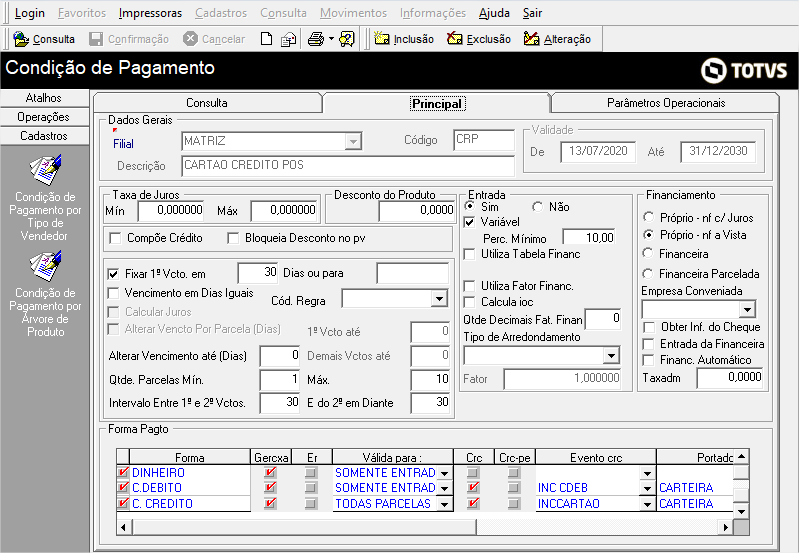Toggle Er checkbox in DINHEIRO row

[310, 472]
